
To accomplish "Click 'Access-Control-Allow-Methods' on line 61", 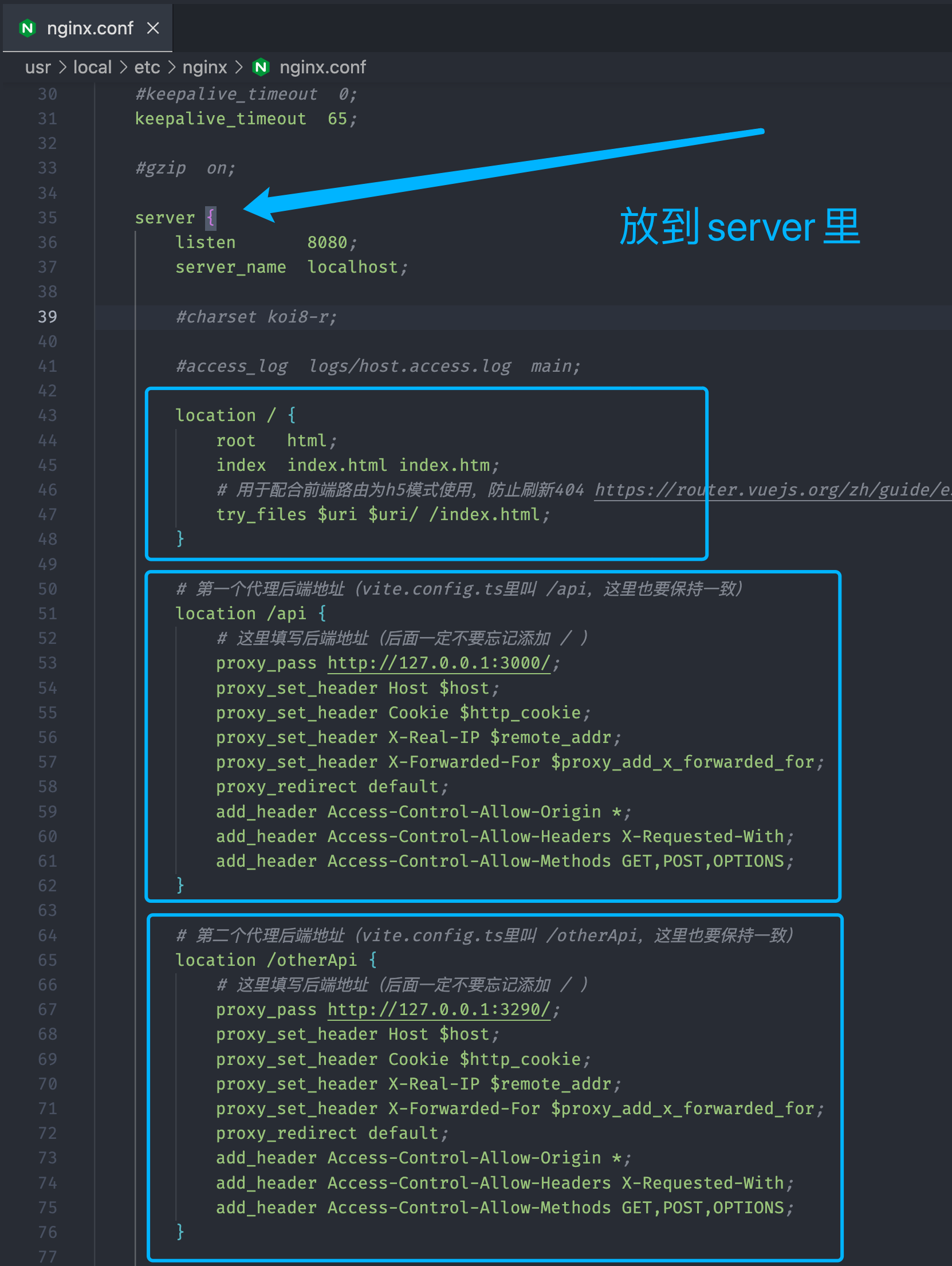I will [469, 861].
